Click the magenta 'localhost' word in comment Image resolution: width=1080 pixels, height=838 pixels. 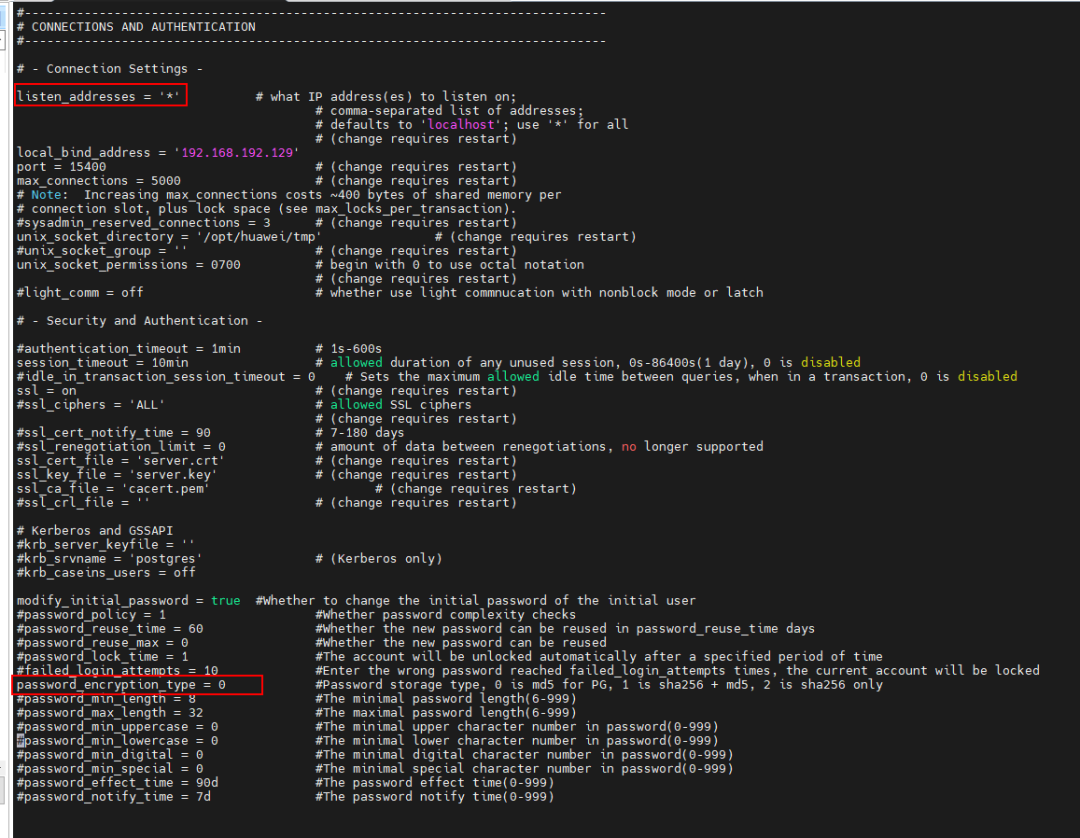(x=461, y=125)
